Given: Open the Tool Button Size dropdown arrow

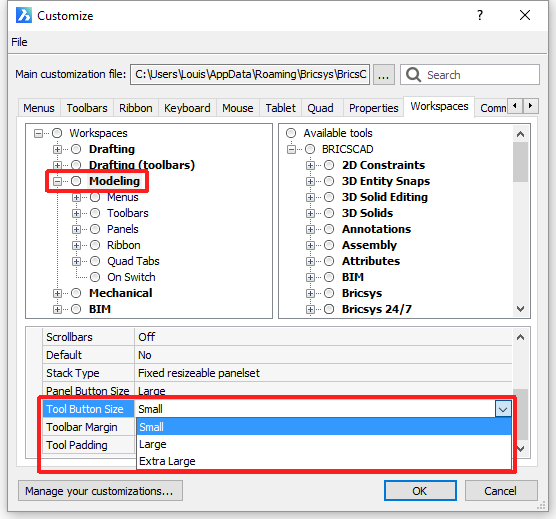Looking at the screenshot, I should pos(503,409).
